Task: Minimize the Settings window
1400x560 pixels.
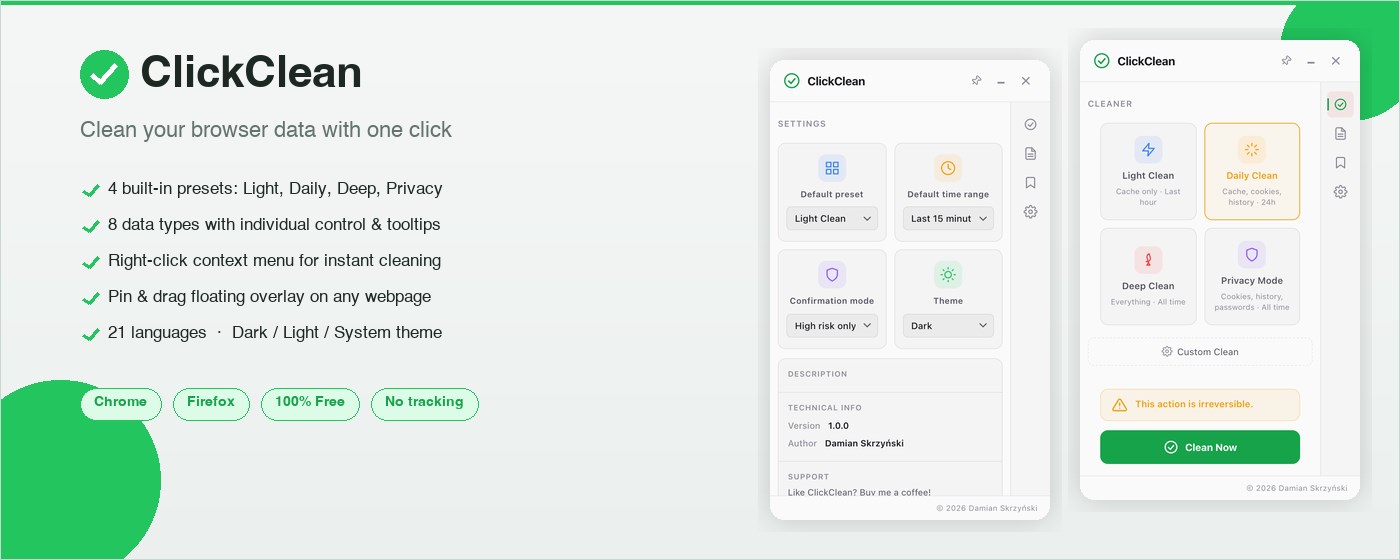Action: pyautogui.click(x=1001, y=82)
